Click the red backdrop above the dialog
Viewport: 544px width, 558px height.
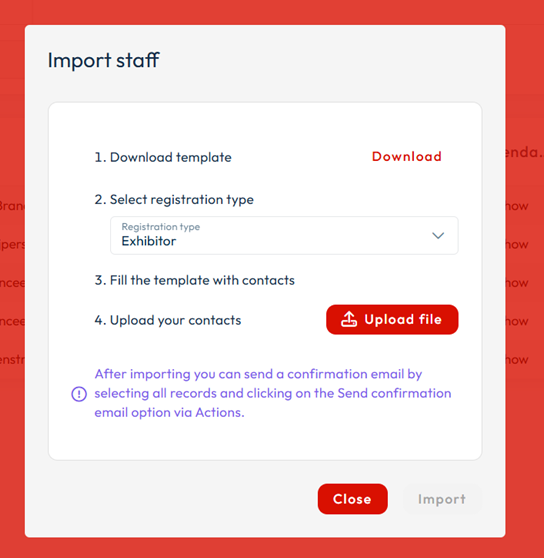[x=272, y=12]
